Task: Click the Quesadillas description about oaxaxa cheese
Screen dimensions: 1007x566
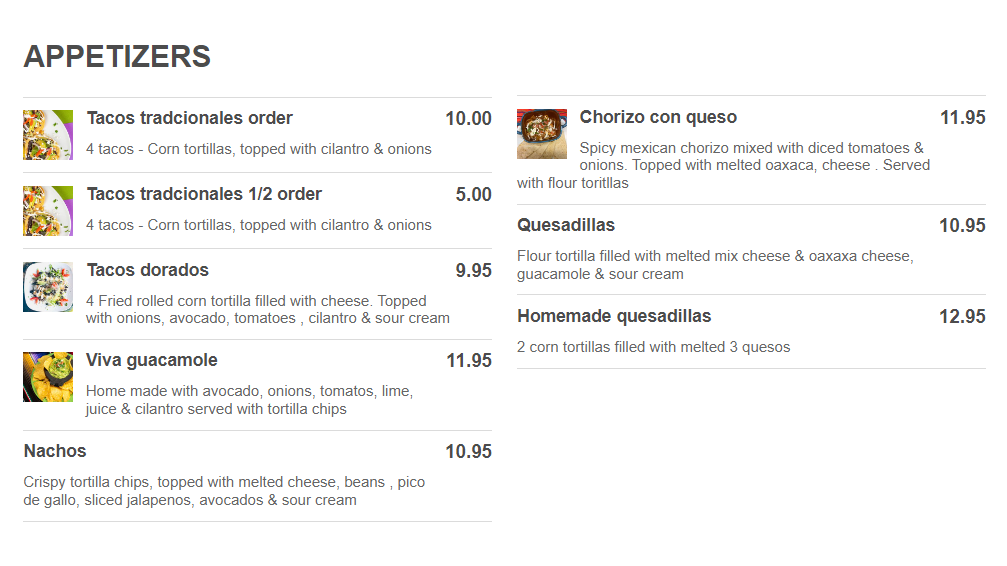Action: [714, 265]
